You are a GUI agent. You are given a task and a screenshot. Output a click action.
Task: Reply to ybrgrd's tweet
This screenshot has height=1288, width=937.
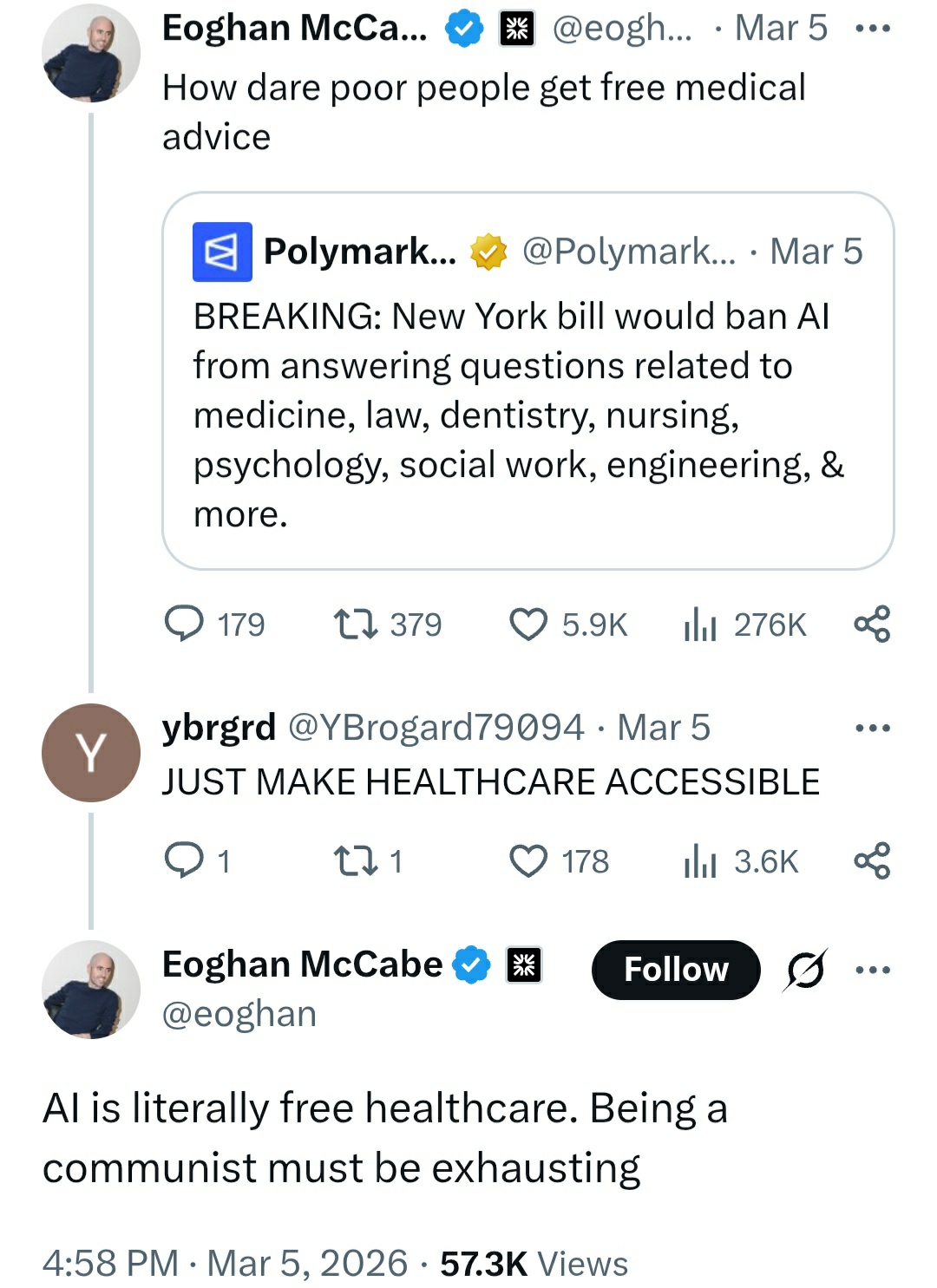pyautogui.click(x=185, y=860)
